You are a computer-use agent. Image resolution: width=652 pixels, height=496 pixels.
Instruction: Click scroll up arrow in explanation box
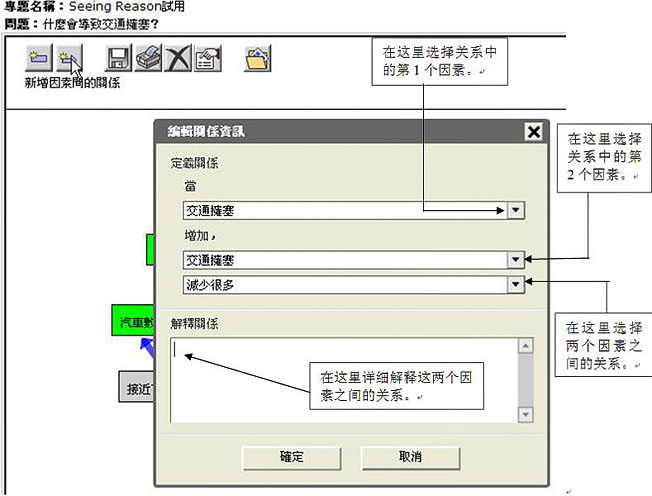pyautogui.click(x=524, y=347)
